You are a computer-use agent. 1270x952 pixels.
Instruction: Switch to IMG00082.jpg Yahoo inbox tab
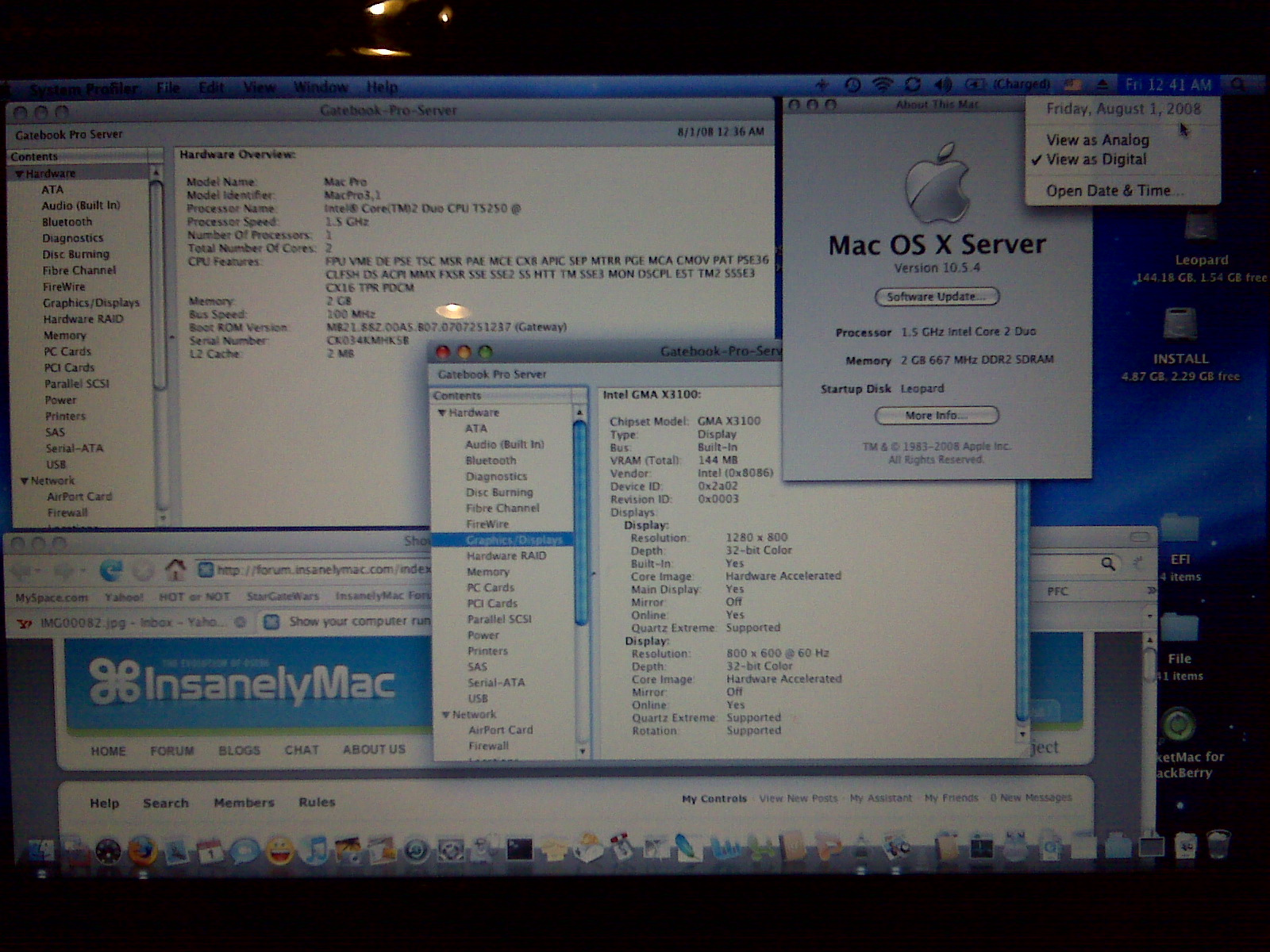pos(132,623)
